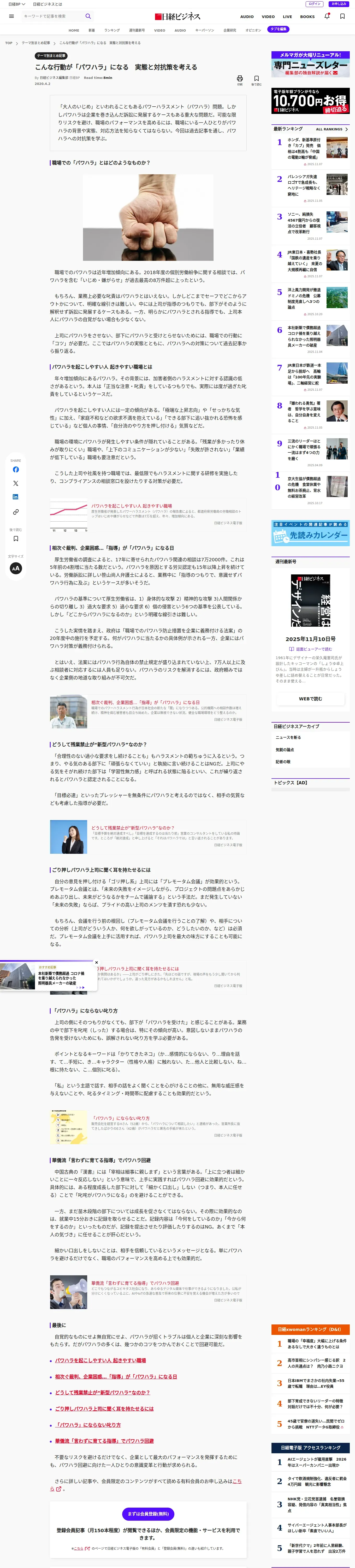Share the article on LinkedIn
Screen dimensions: 355x1568
click(16, 497)
